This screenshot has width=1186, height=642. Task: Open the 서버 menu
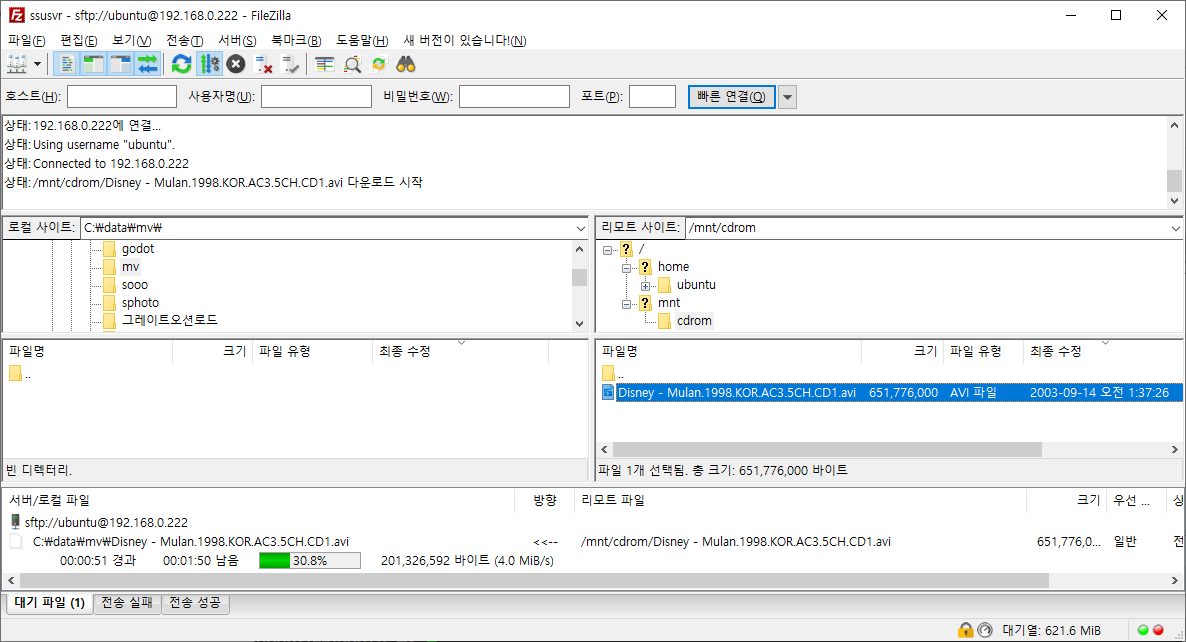237,40
